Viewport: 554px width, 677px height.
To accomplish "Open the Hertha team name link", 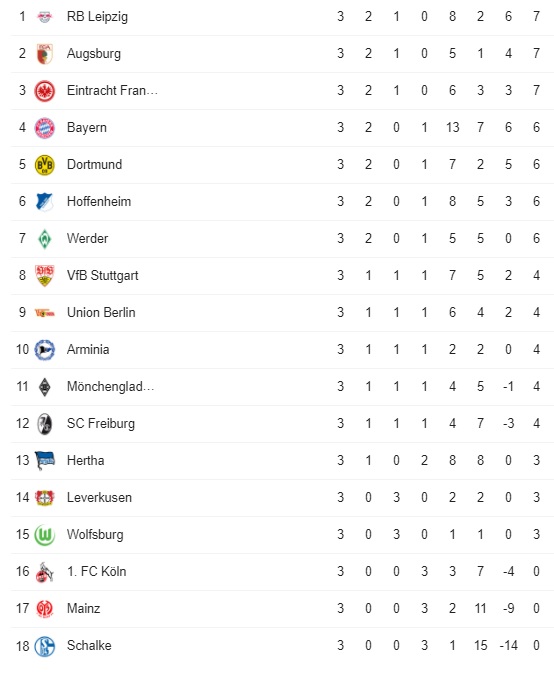I will tap(85, 460).
